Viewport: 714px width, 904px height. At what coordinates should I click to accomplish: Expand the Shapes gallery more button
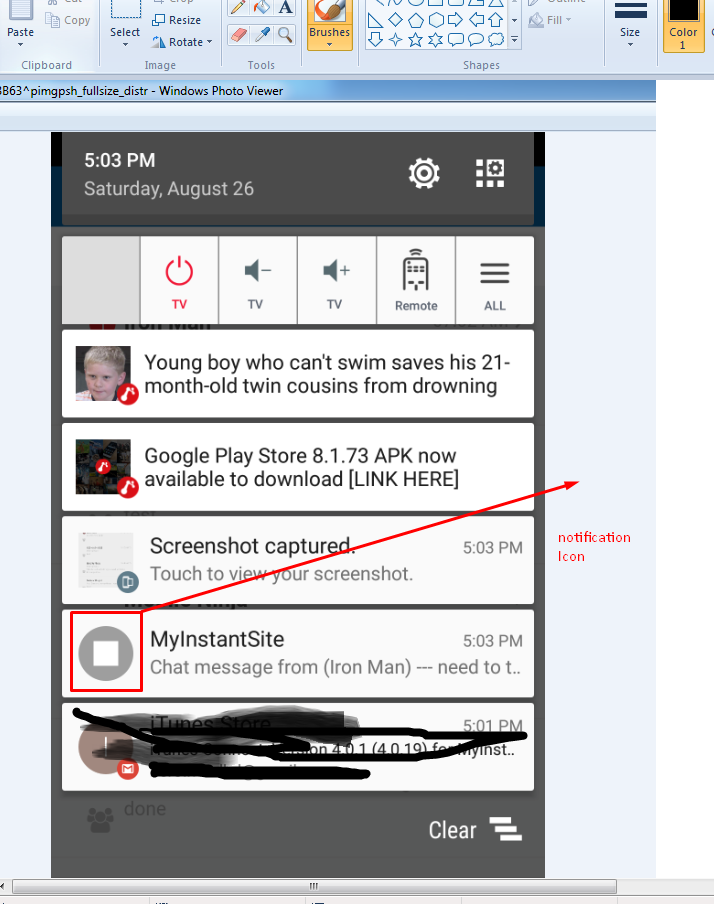click(x=514, y=40)
